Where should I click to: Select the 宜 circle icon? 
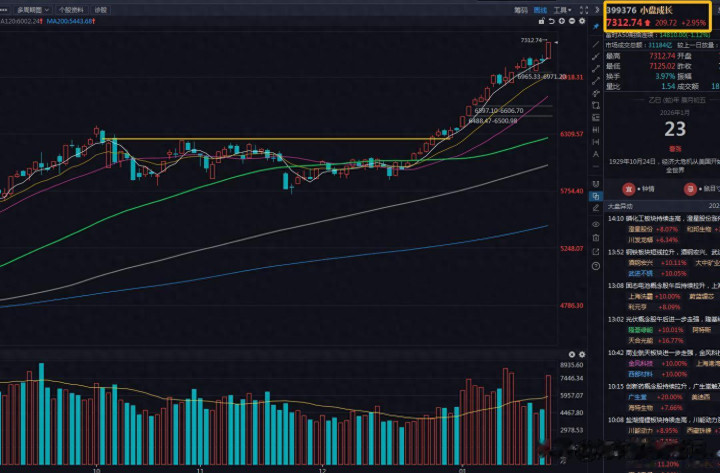[627, 187]
